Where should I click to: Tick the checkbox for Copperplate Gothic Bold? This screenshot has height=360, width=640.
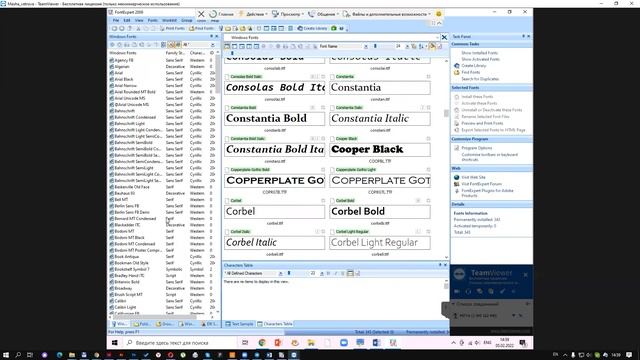point(227,170)
